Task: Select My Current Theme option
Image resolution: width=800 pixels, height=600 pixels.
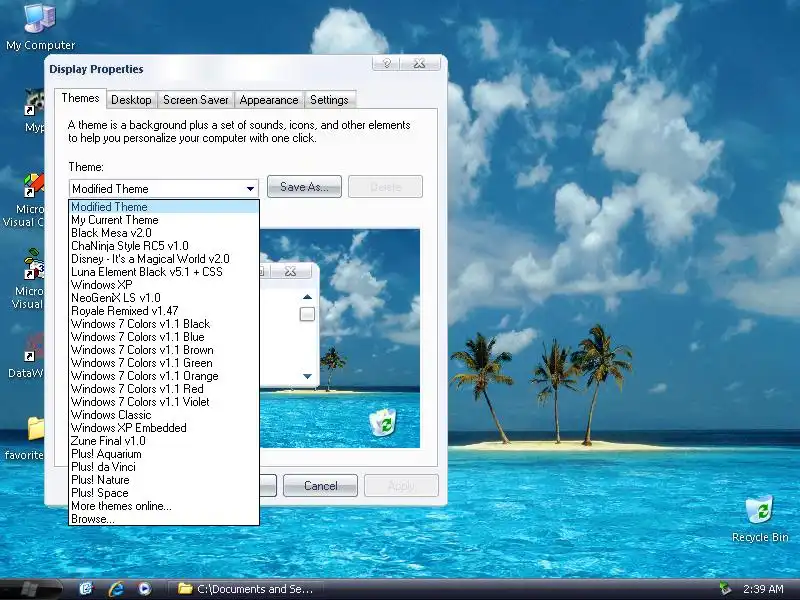Action: 164,220
